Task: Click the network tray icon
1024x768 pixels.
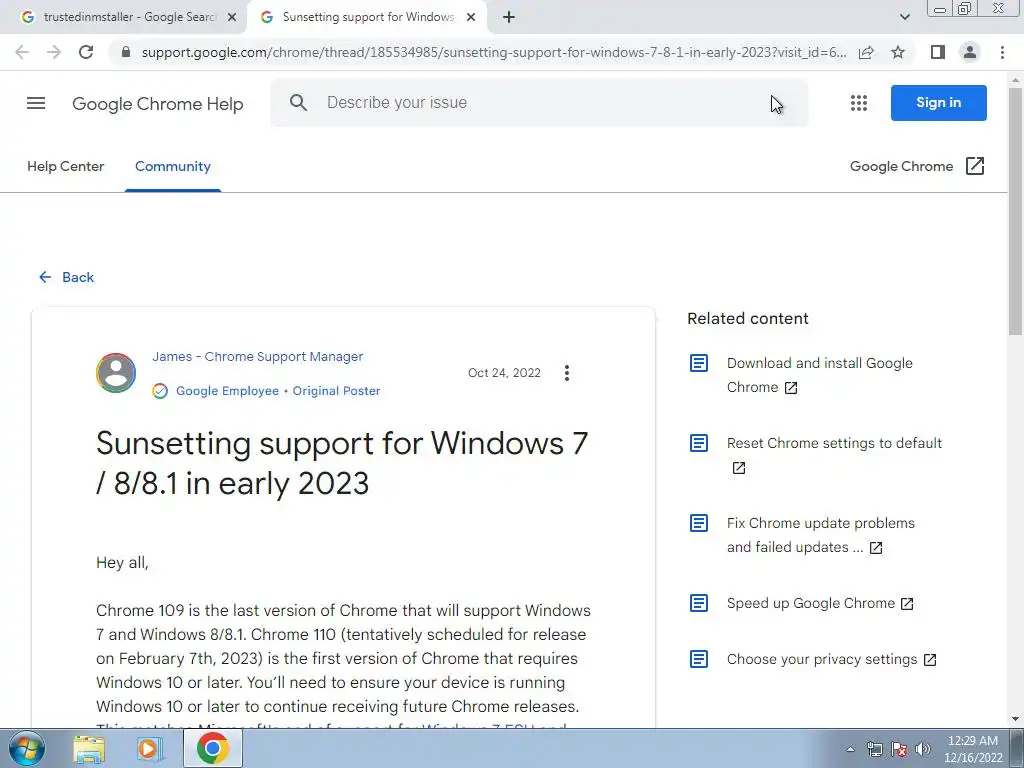Action: 874,749
